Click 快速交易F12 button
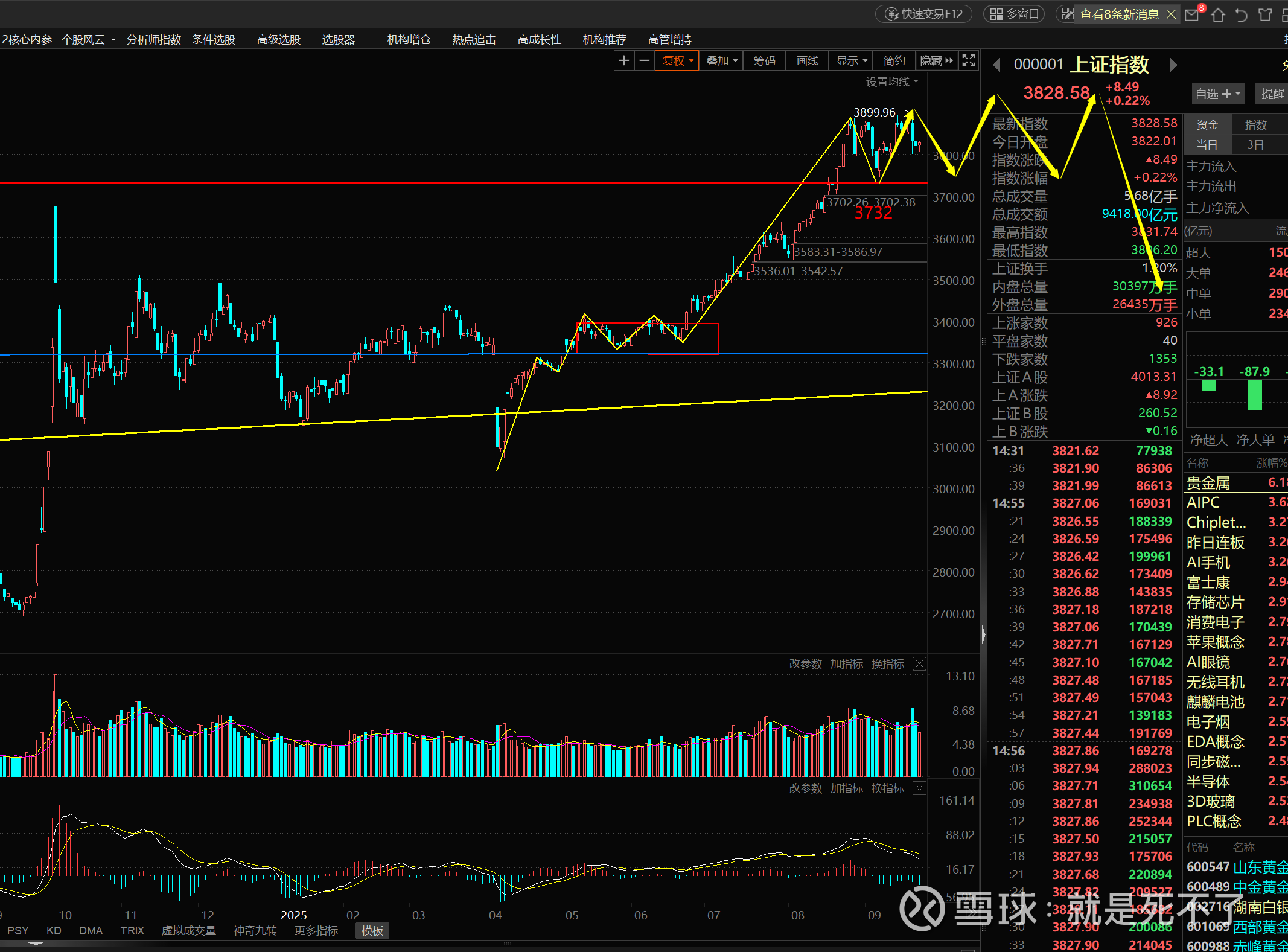 [924, 14]
